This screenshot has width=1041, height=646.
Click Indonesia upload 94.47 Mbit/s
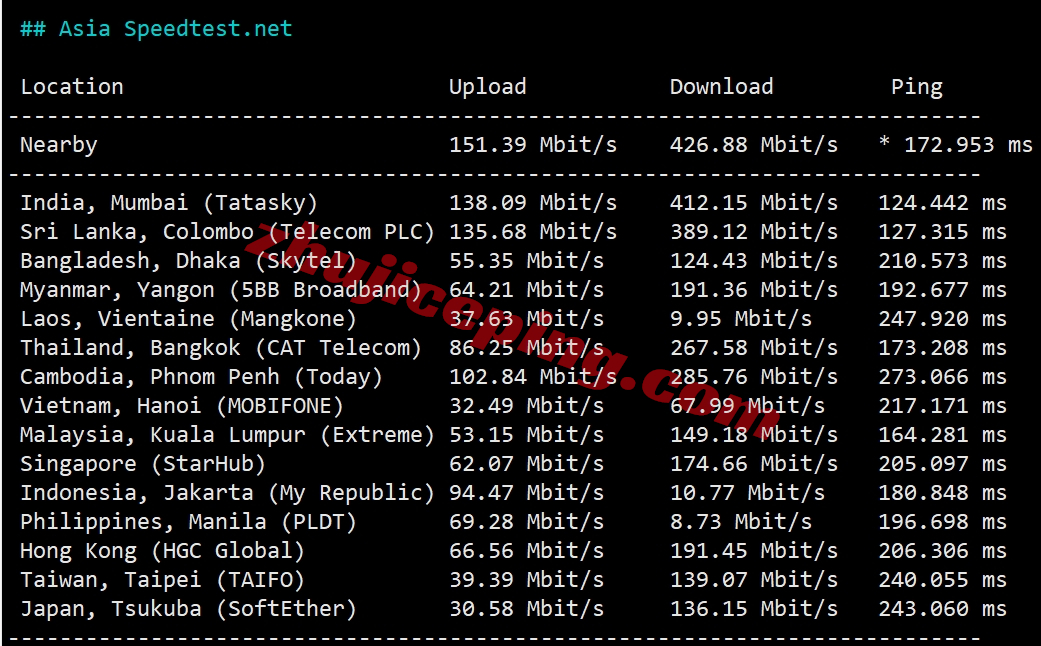click(x=526, y=493)
